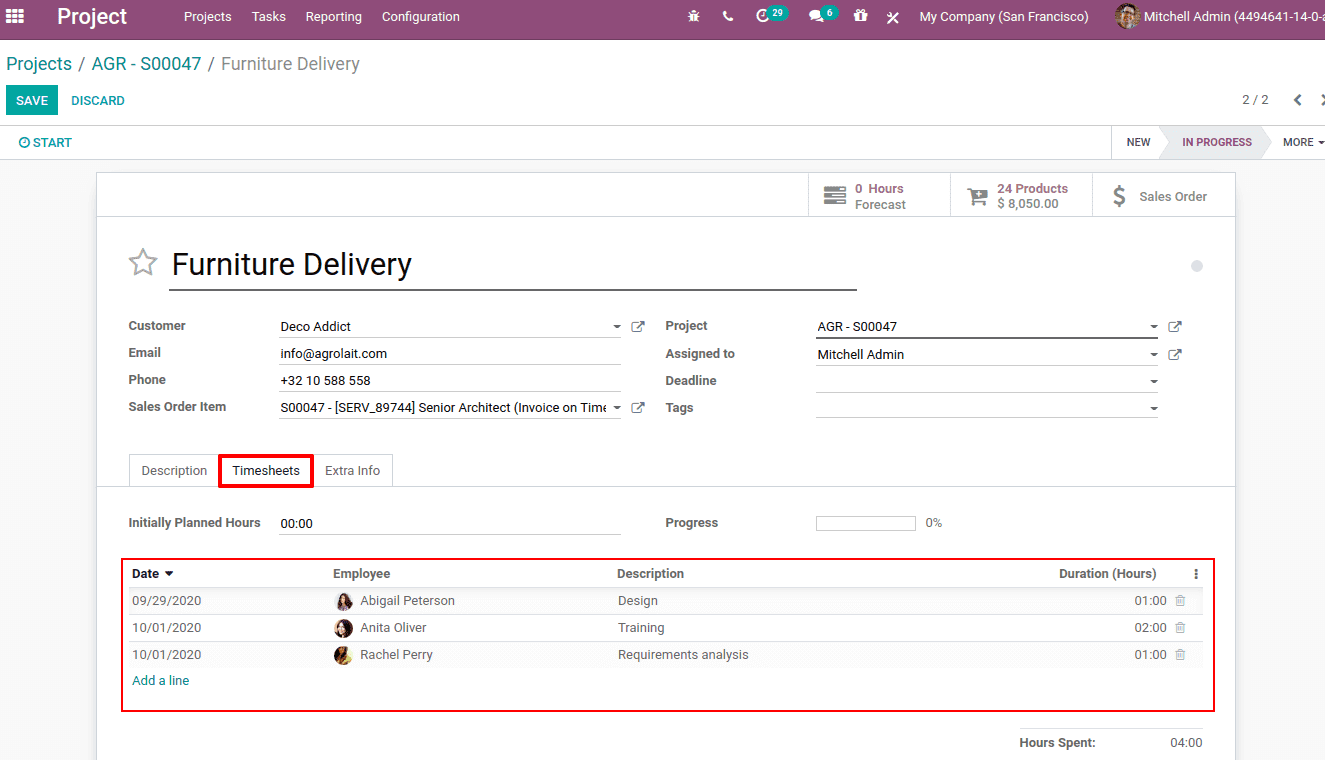Click the kanban state grey dot
1325x760 pixels.
coord(1197,266)
